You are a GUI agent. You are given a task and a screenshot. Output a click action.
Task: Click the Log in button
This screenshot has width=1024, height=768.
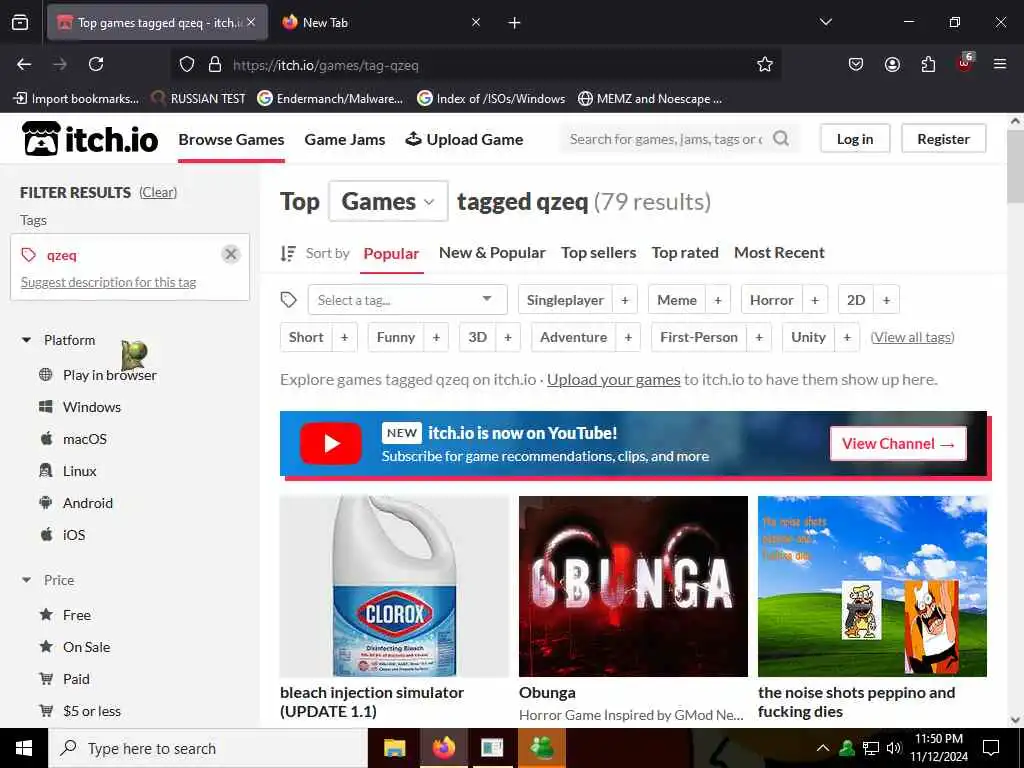(855, 138)
